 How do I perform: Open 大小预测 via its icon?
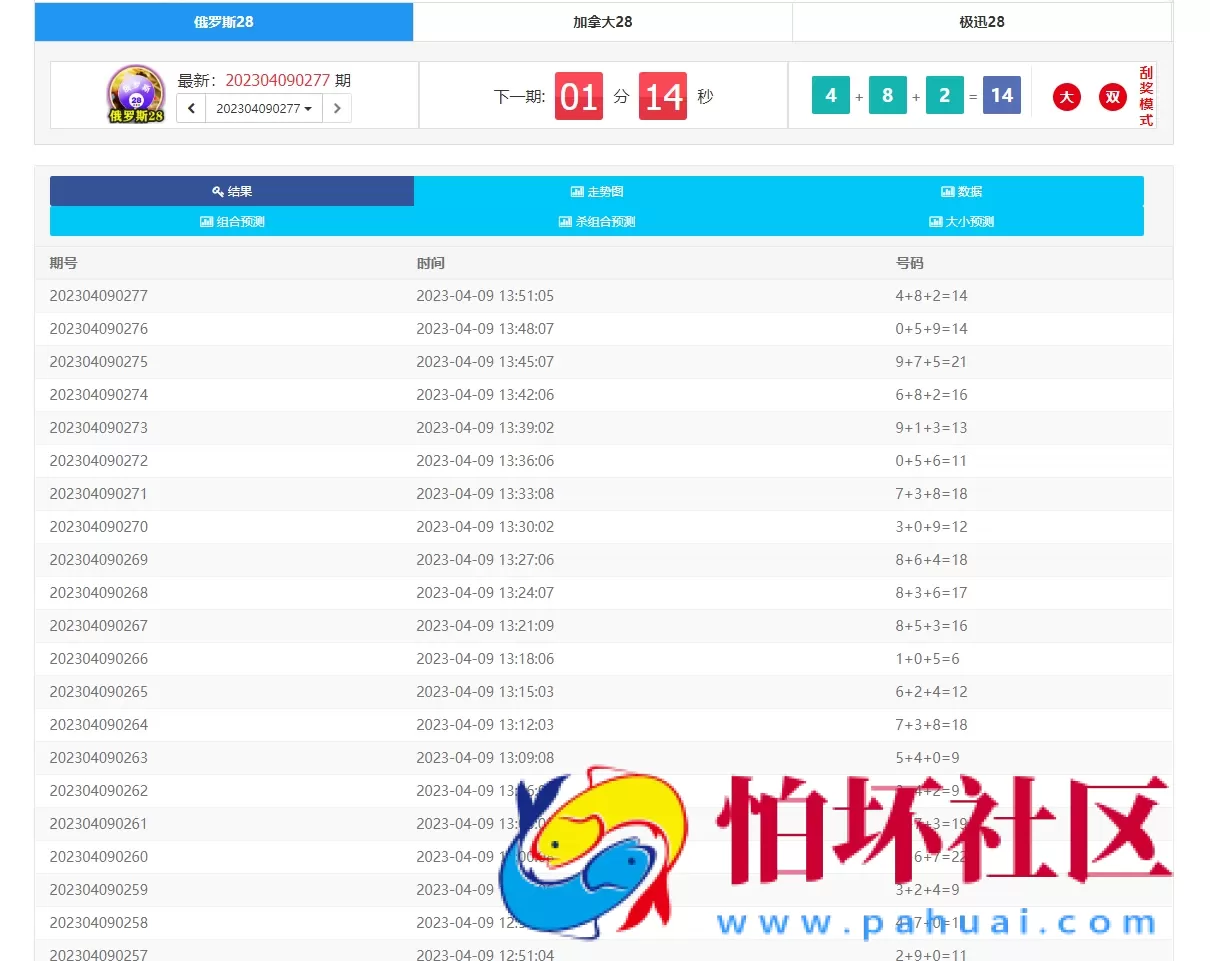(936, 221)
